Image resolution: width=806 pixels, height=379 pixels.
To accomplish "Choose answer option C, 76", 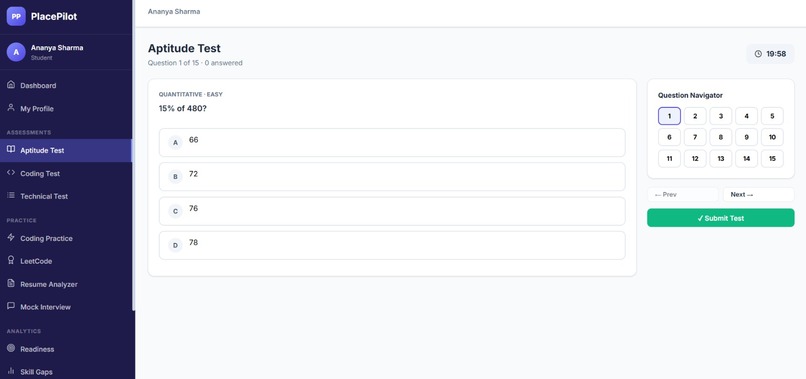I will 392,211.
